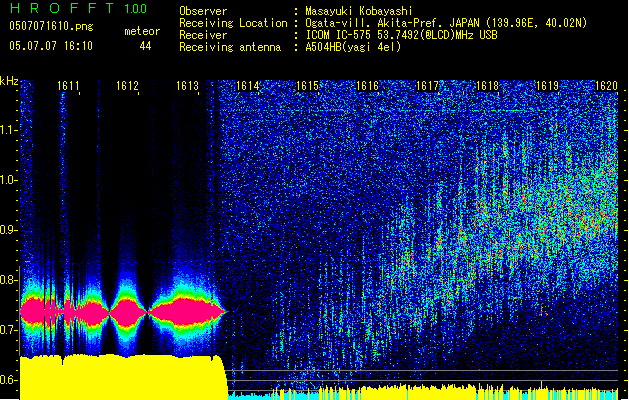Click the 1.0 kHz axis label

pyautogui.click(x=8, y=180)
